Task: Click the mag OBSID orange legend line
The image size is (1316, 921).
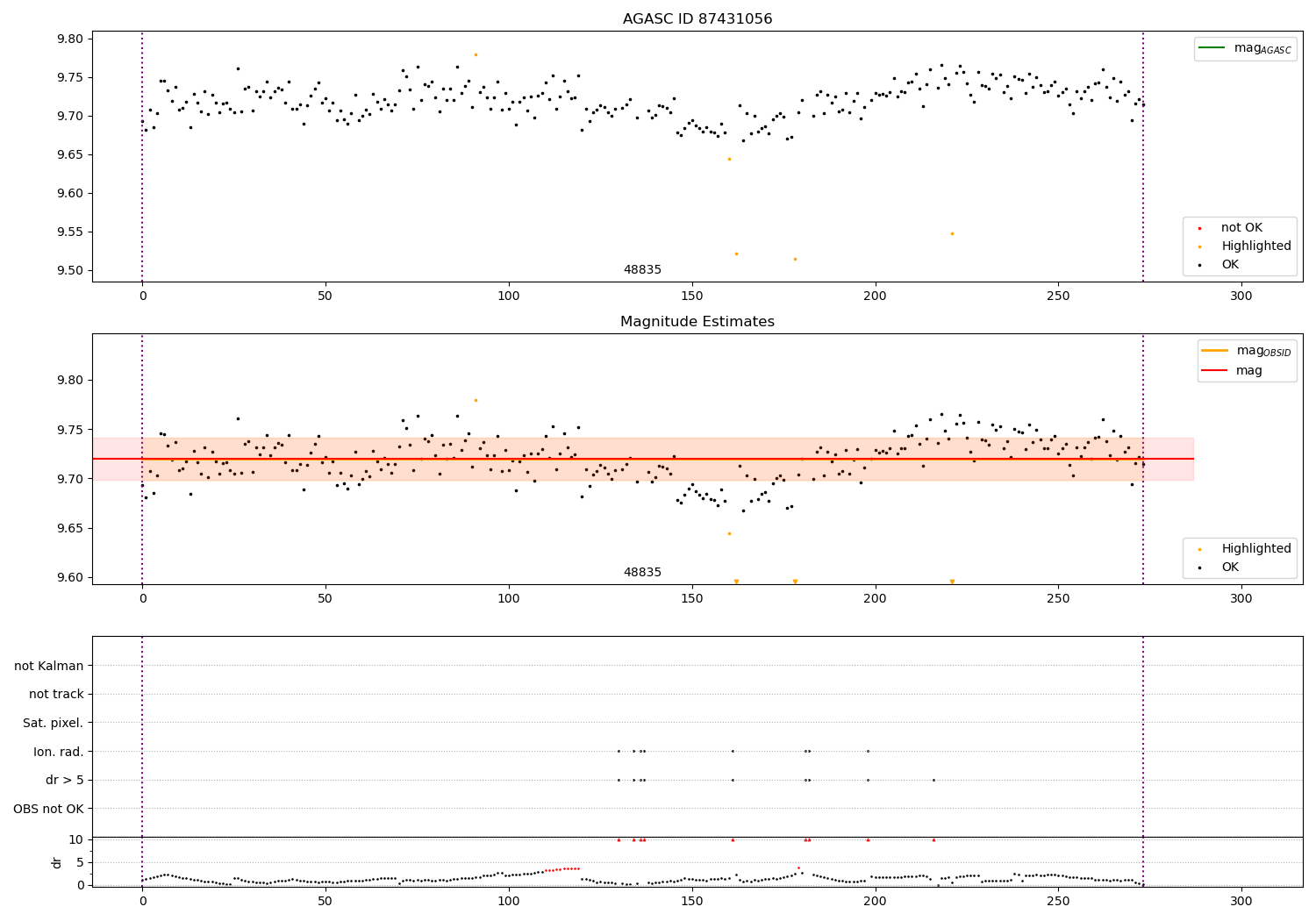Action: pos(1215,351)
